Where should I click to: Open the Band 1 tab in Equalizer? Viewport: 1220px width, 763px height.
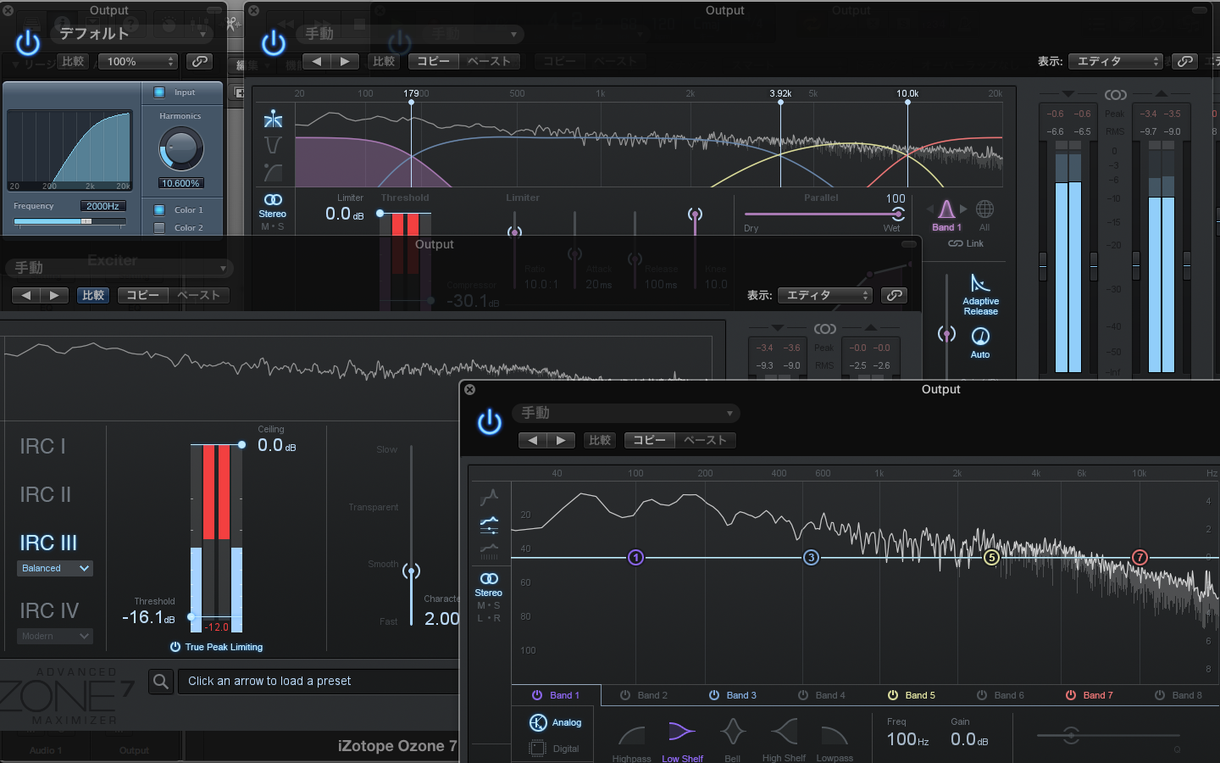point(556,695)
